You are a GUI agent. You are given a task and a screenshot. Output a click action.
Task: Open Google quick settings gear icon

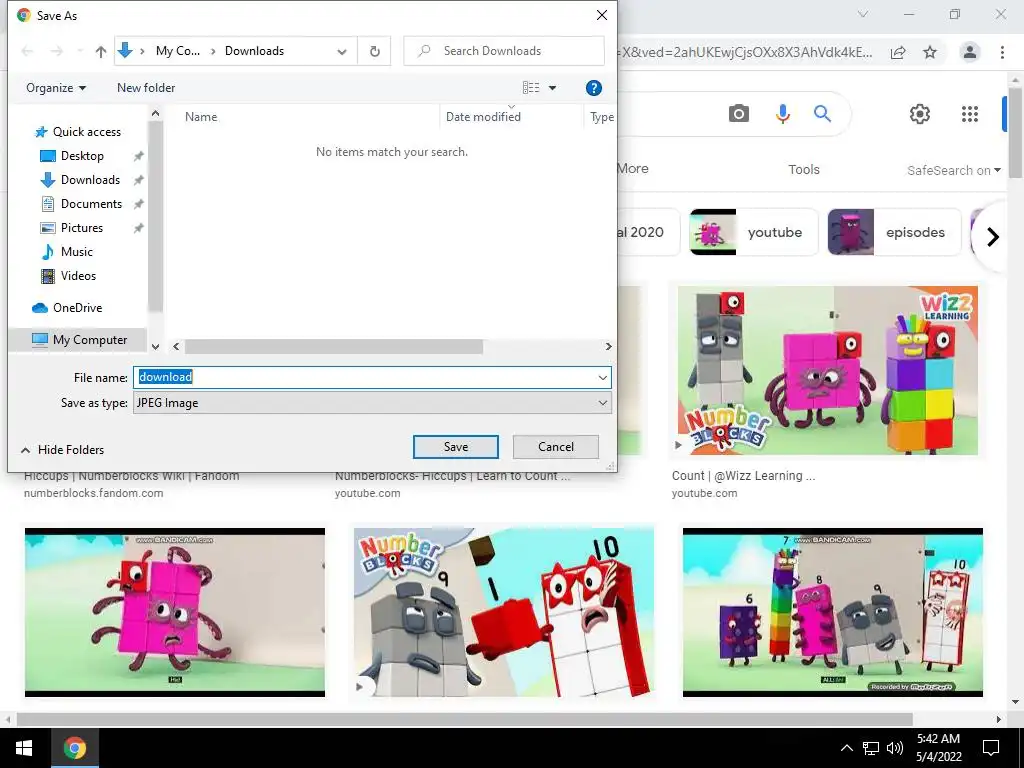[x=920, y=114]
